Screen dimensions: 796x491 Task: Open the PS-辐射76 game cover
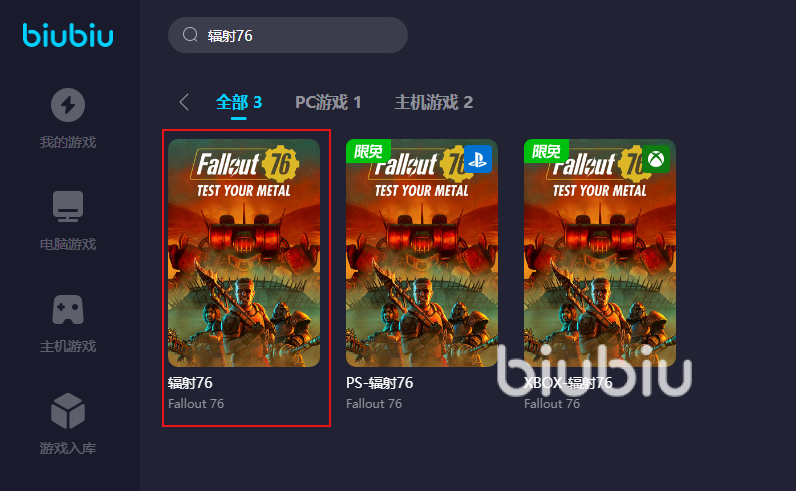click(x=422, y=253)
